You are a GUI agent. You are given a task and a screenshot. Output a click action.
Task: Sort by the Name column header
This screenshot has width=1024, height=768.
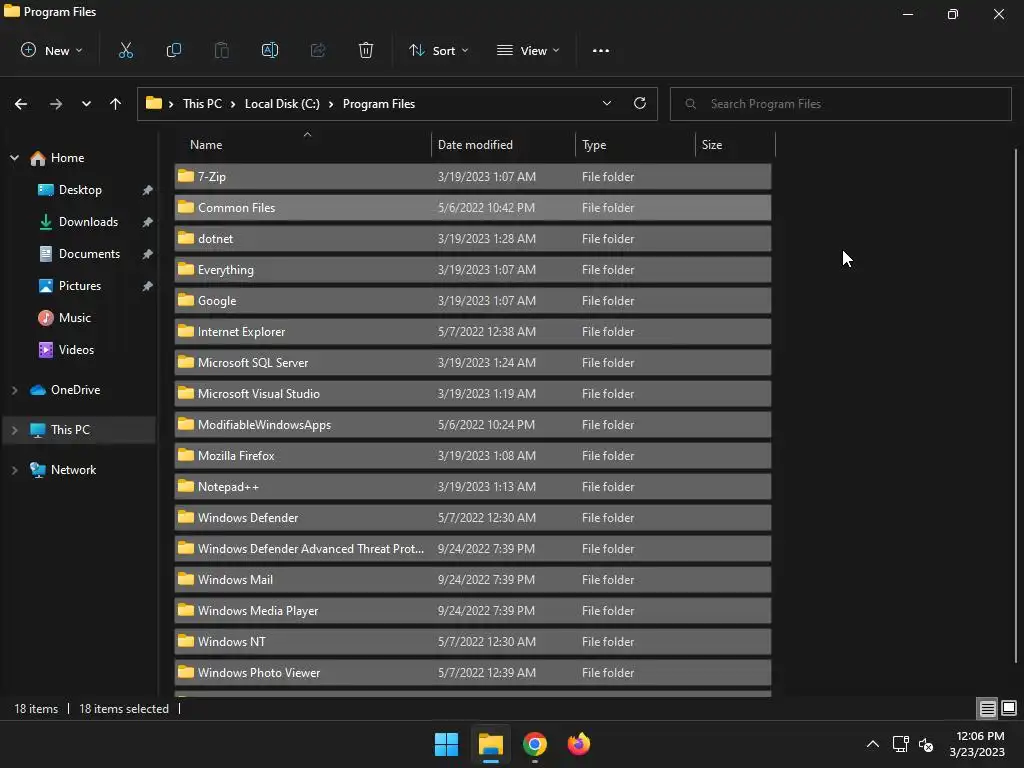[x=303, y=145]
